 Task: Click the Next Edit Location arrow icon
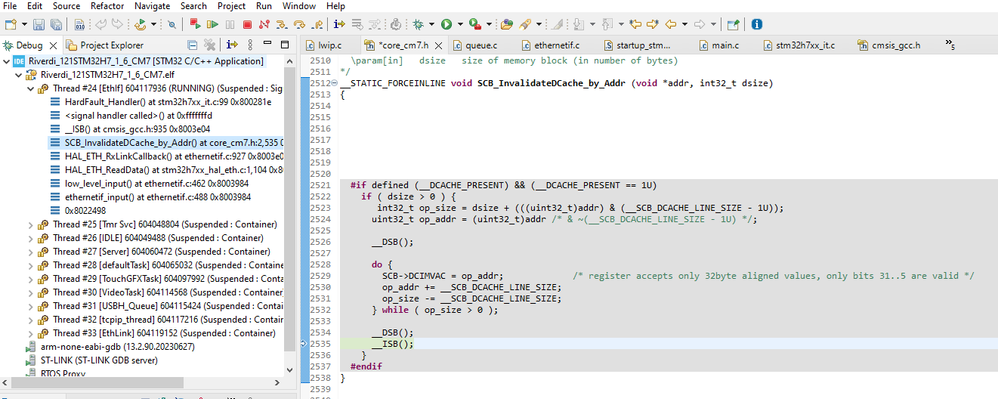pos(652,24)
